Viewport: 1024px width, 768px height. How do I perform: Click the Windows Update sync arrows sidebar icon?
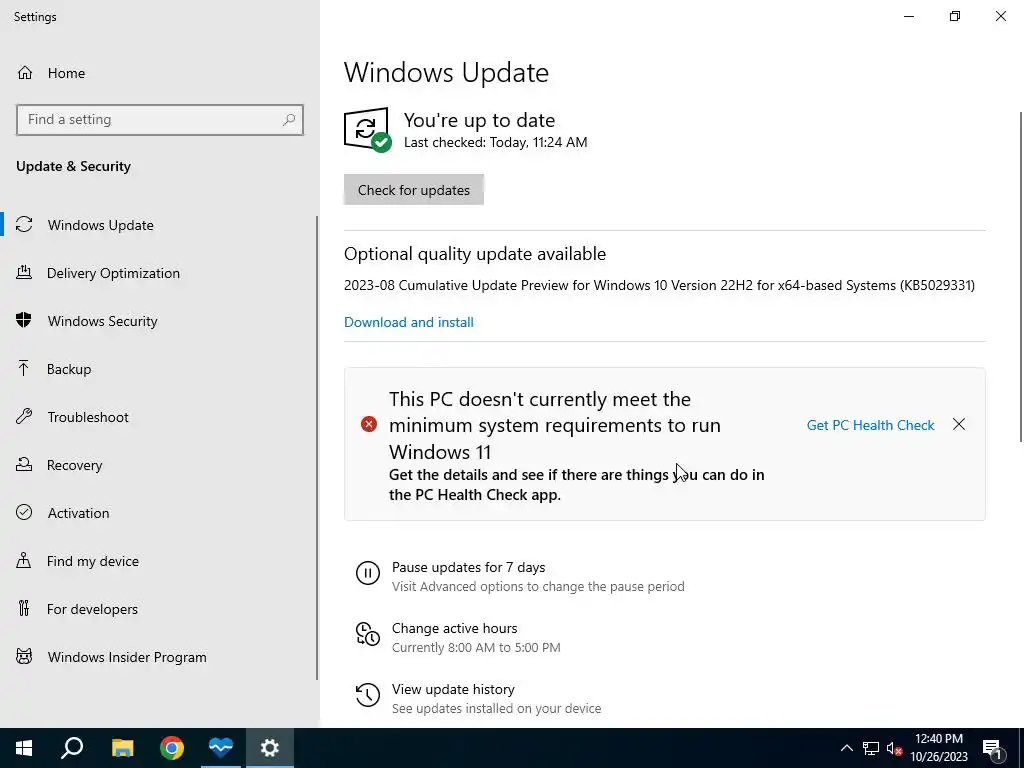(24, 225)
